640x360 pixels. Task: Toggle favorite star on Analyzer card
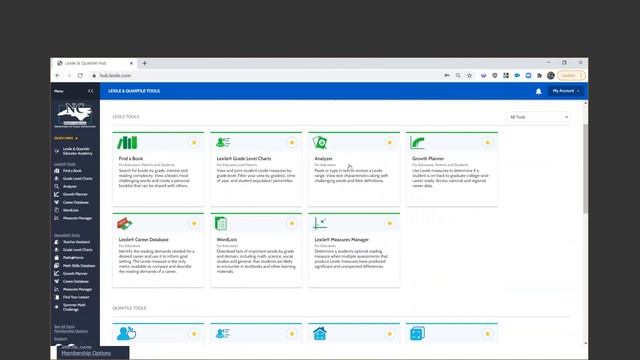tap(389, 142)
